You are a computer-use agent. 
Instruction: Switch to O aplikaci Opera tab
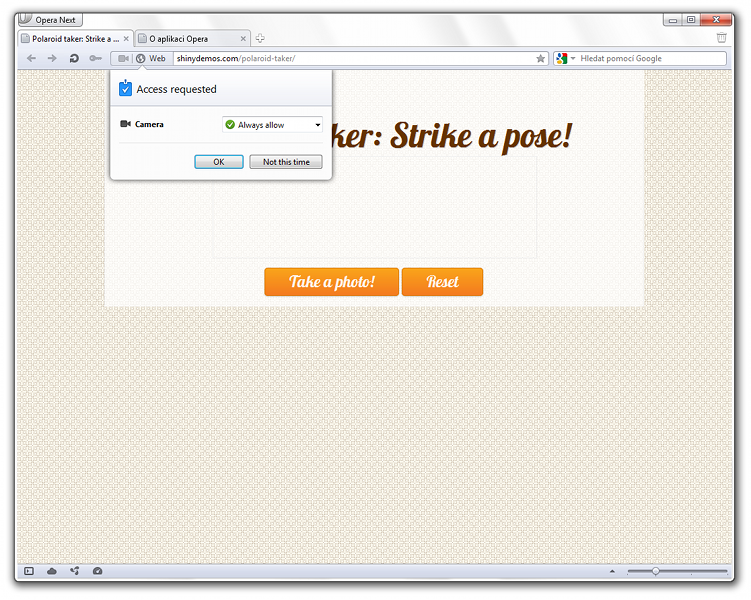pos(192,39)
